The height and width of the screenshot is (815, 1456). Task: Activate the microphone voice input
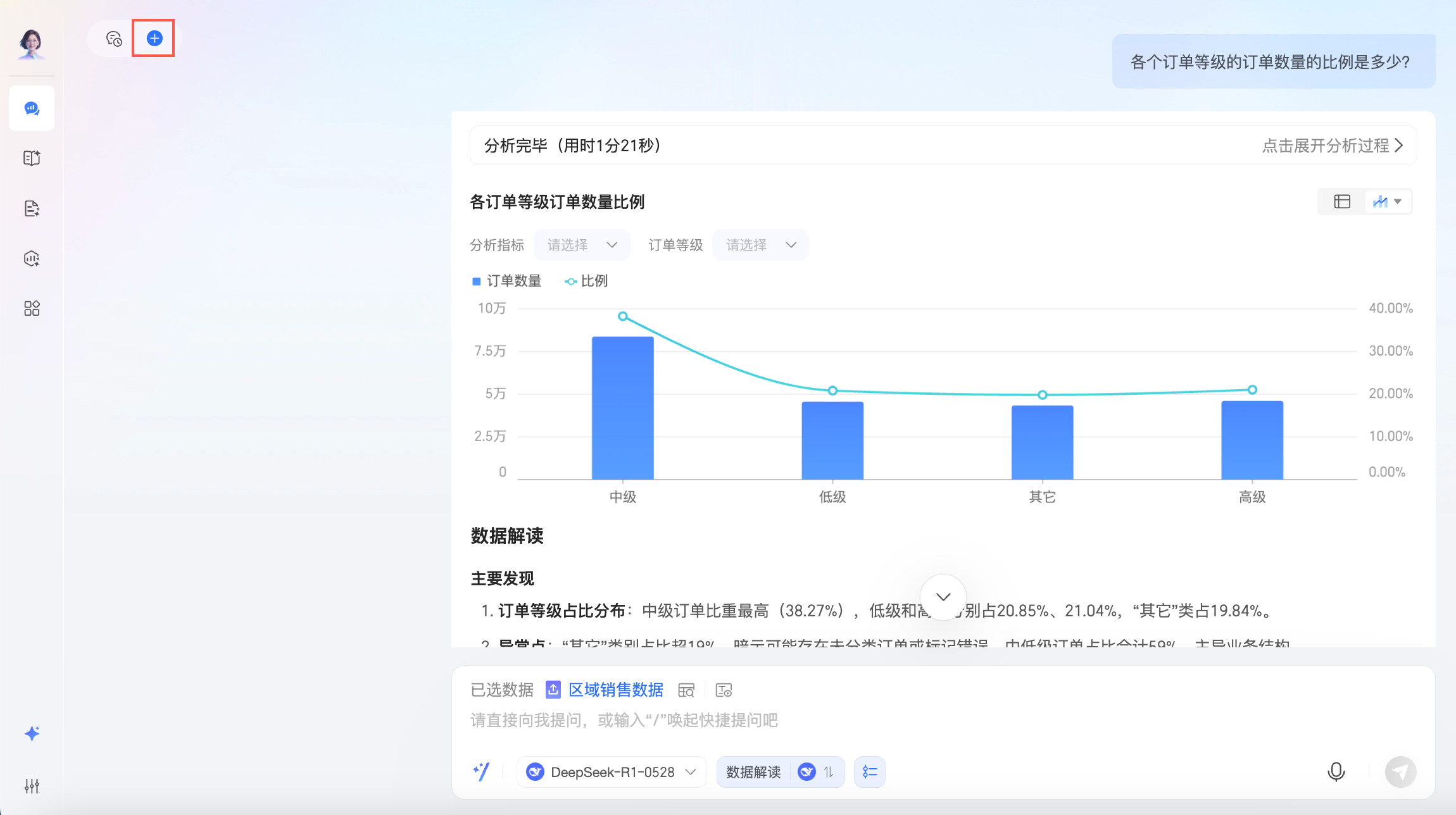click(x=1336, y=772)
